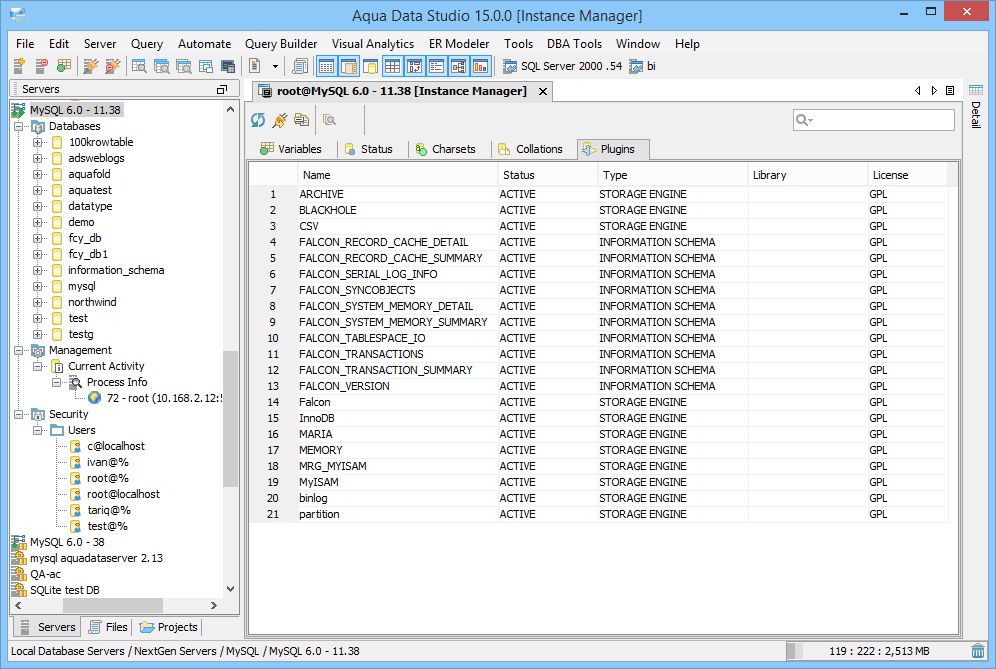The image size is (996, 669).
Task: Sort the table by the Type column header
Action: click(673, 175)
